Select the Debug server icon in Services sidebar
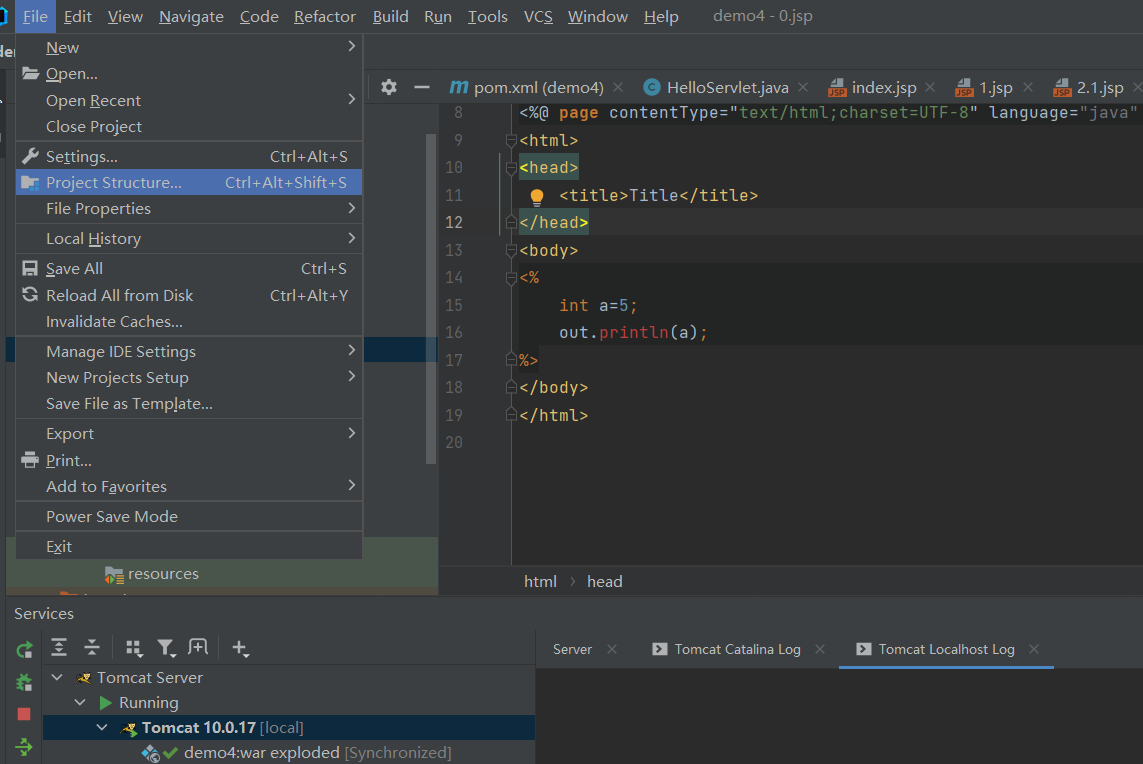The width and height of the screenshot is (1143, 764). tap(23, 682)
